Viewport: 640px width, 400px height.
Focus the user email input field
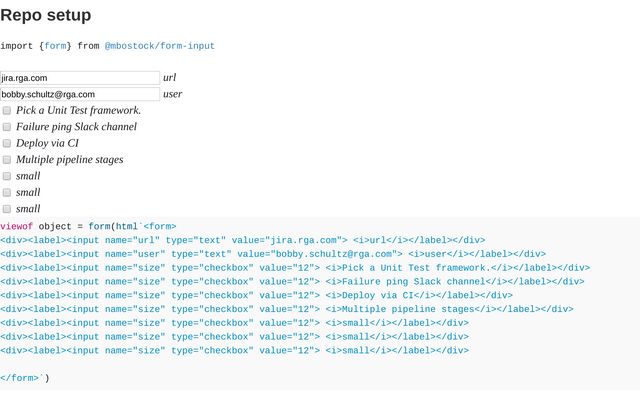click(x=80, y=94)
